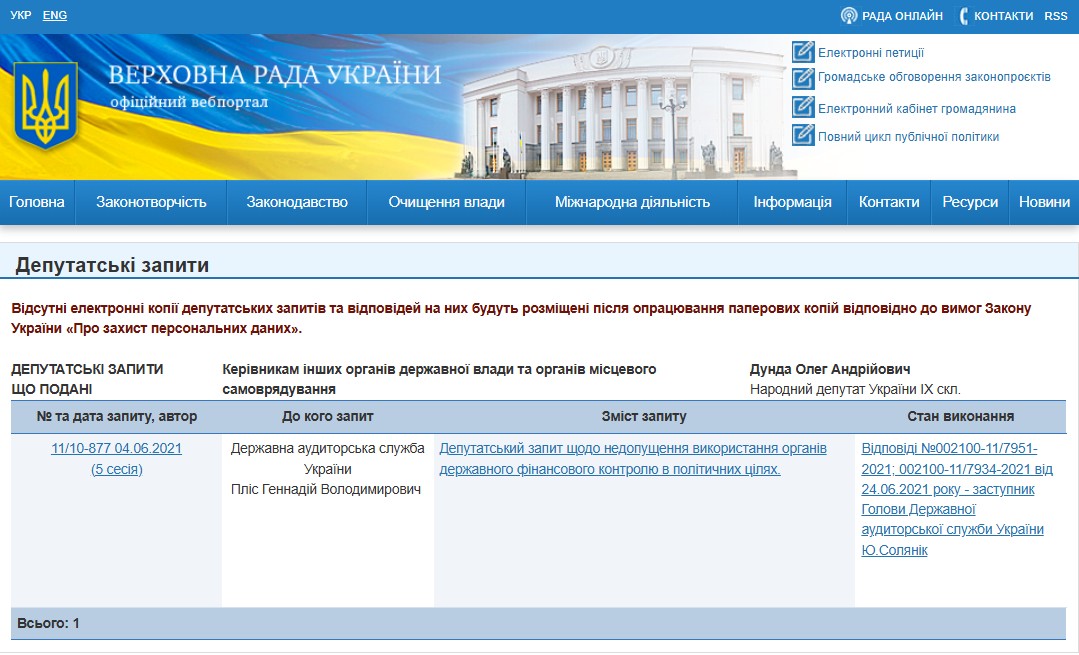The height and width of the screenshot is (655, 1079).
Task: Switch language to УКР
Action: (x=21, y=15)
